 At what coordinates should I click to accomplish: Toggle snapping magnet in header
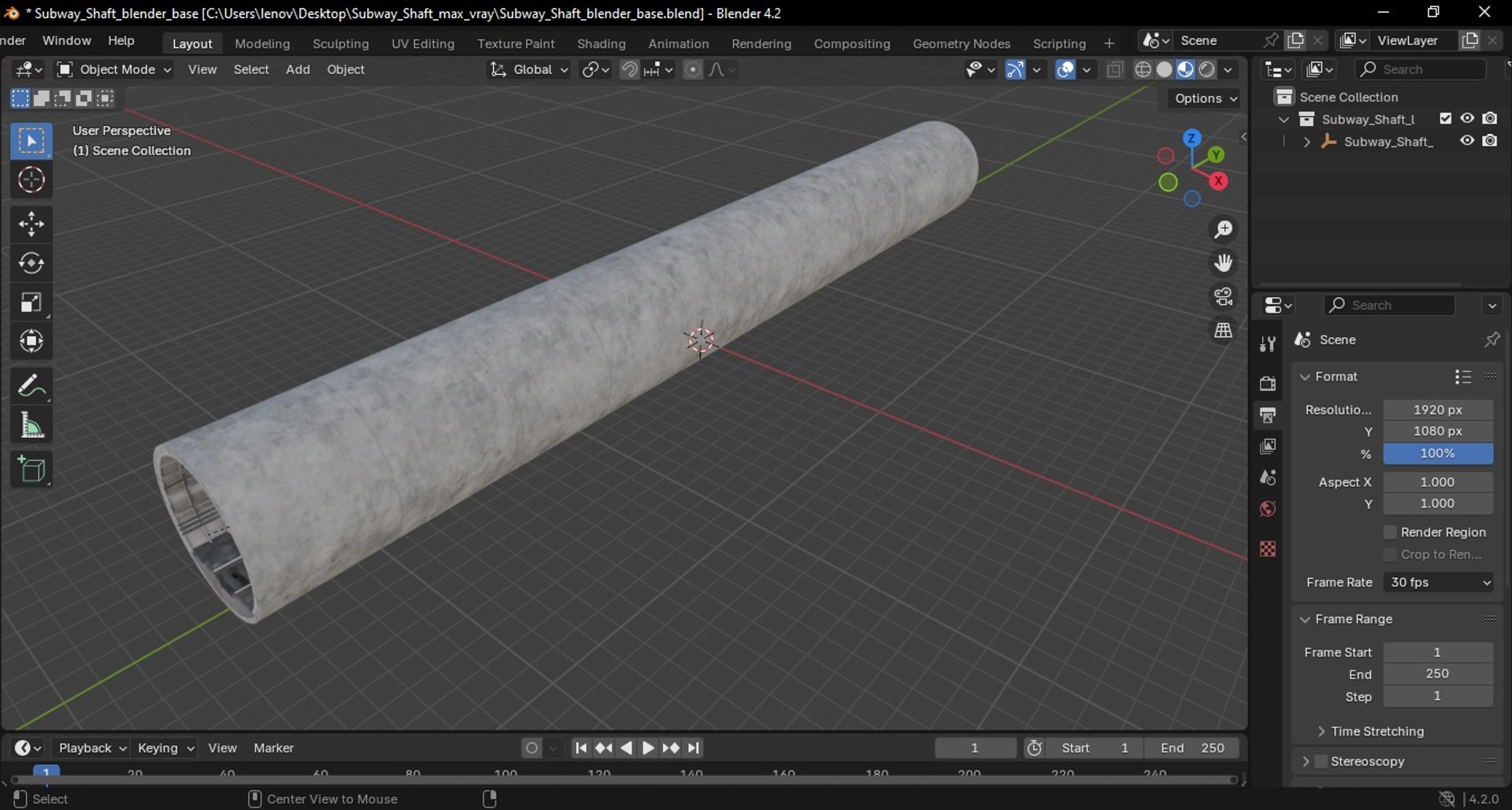point(629,69)
